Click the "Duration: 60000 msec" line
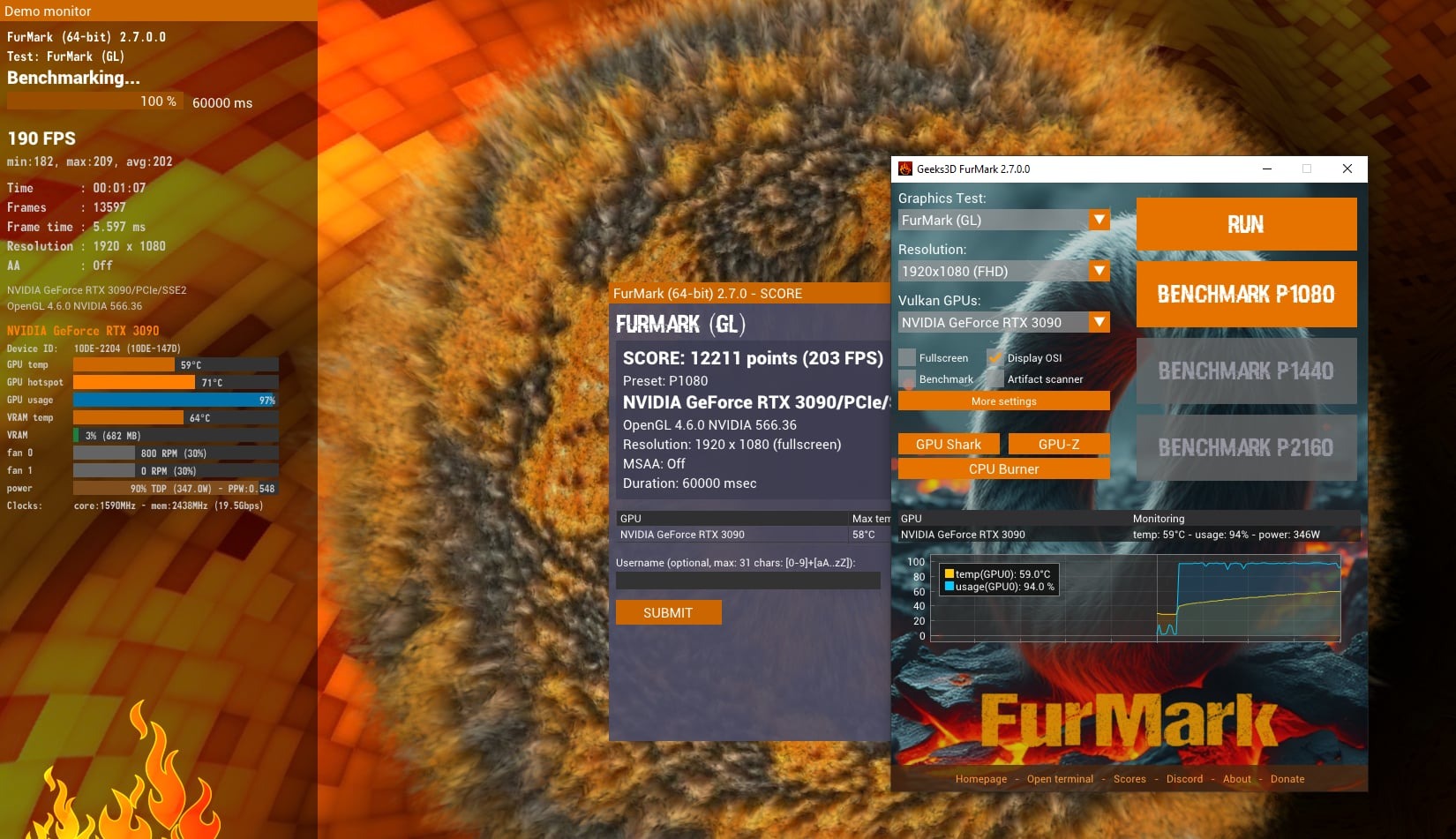 pyautogui.click(x=690, y=483)
